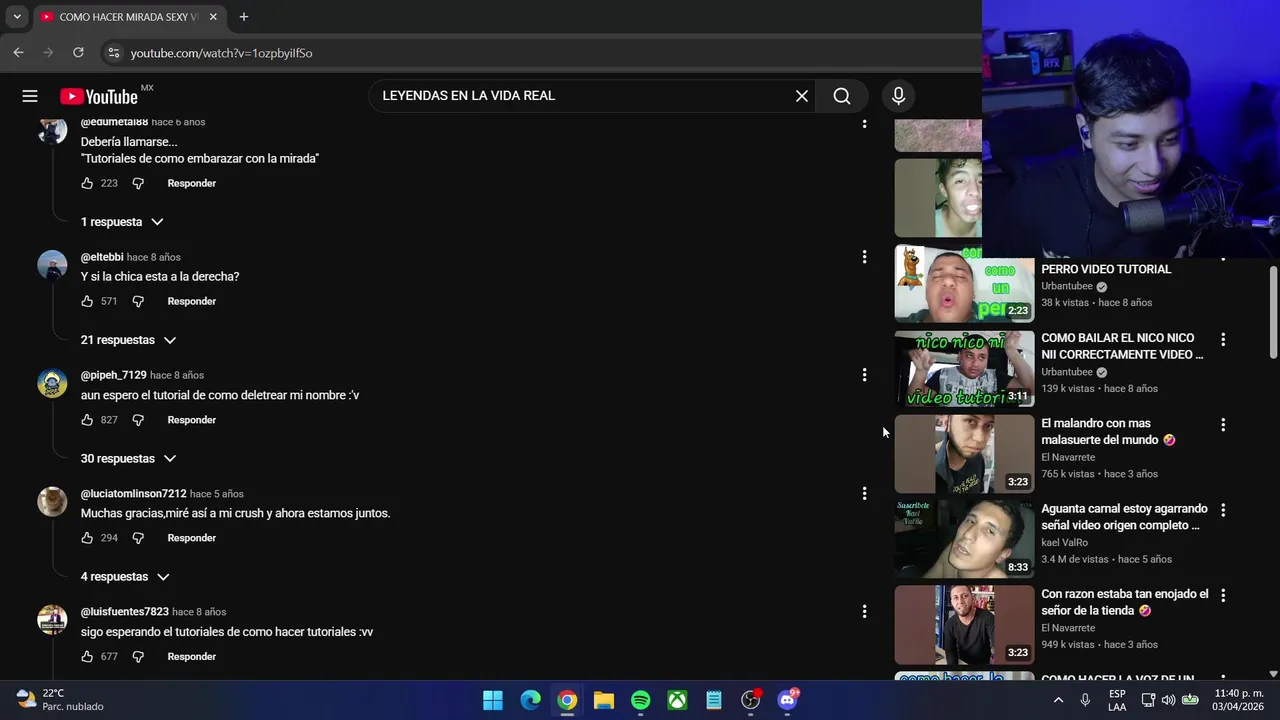Image resolution: width=1280 pixels, height=720 pixels.
Task: Expand the 30 respuestas thread
Action: pyautogui.click(x=128, y=459)
